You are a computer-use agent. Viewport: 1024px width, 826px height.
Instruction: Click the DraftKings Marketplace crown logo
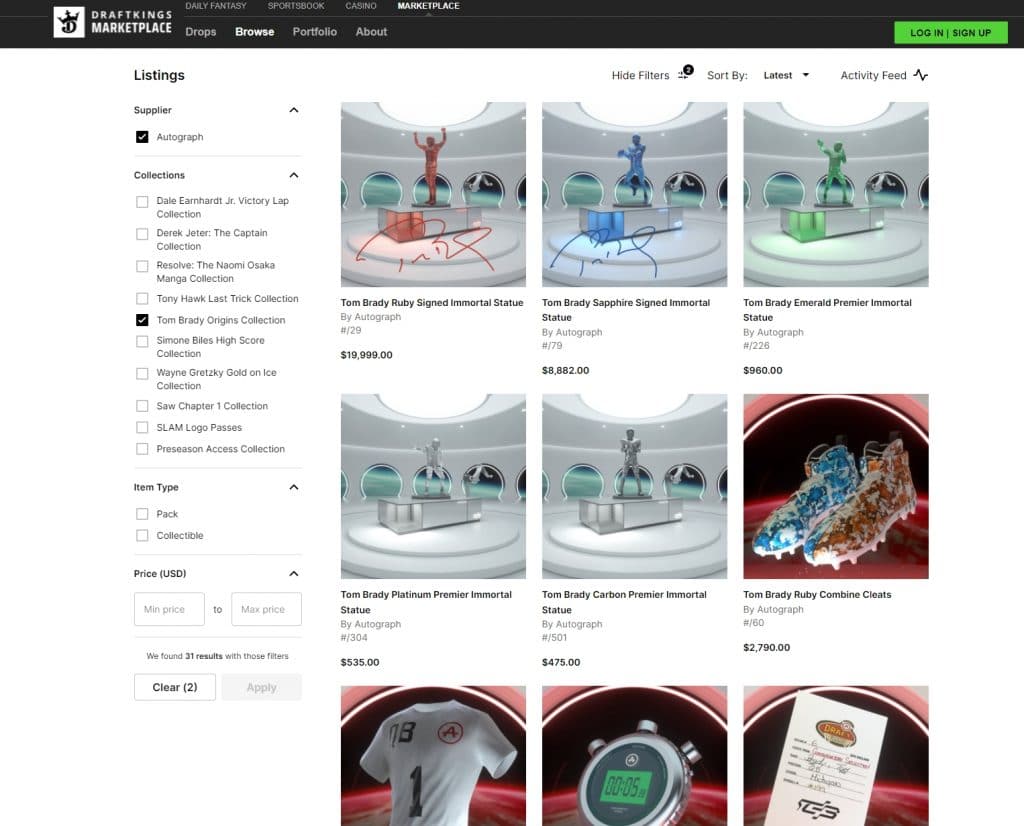click(69, 22)
